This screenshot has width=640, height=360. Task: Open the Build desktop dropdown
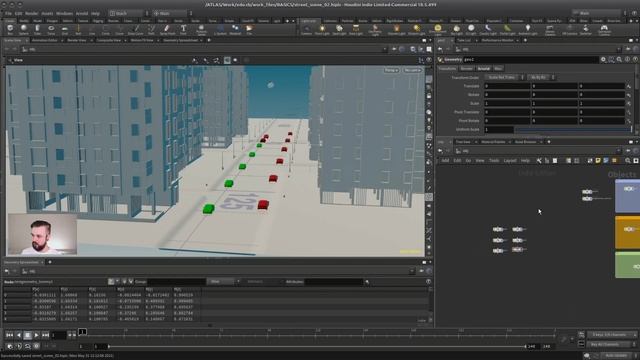(x=128, y=13)
